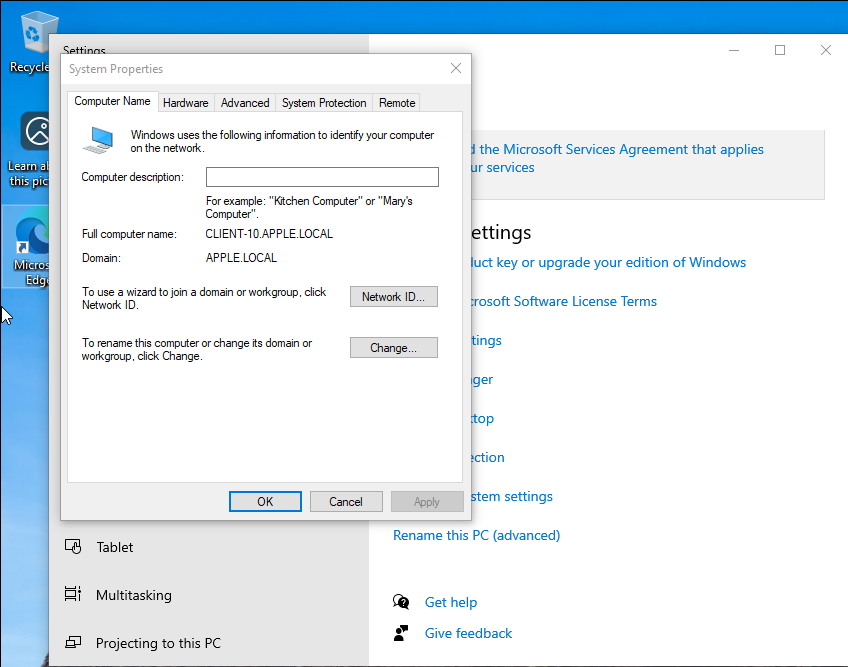Click the Get help chat icon

pyautogui.click(x=401, y=602)
